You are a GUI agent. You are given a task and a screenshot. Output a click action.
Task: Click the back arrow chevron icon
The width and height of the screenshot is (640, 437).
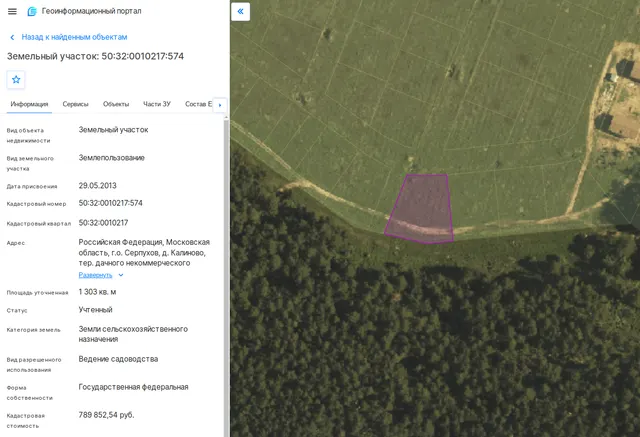[12, 38]
